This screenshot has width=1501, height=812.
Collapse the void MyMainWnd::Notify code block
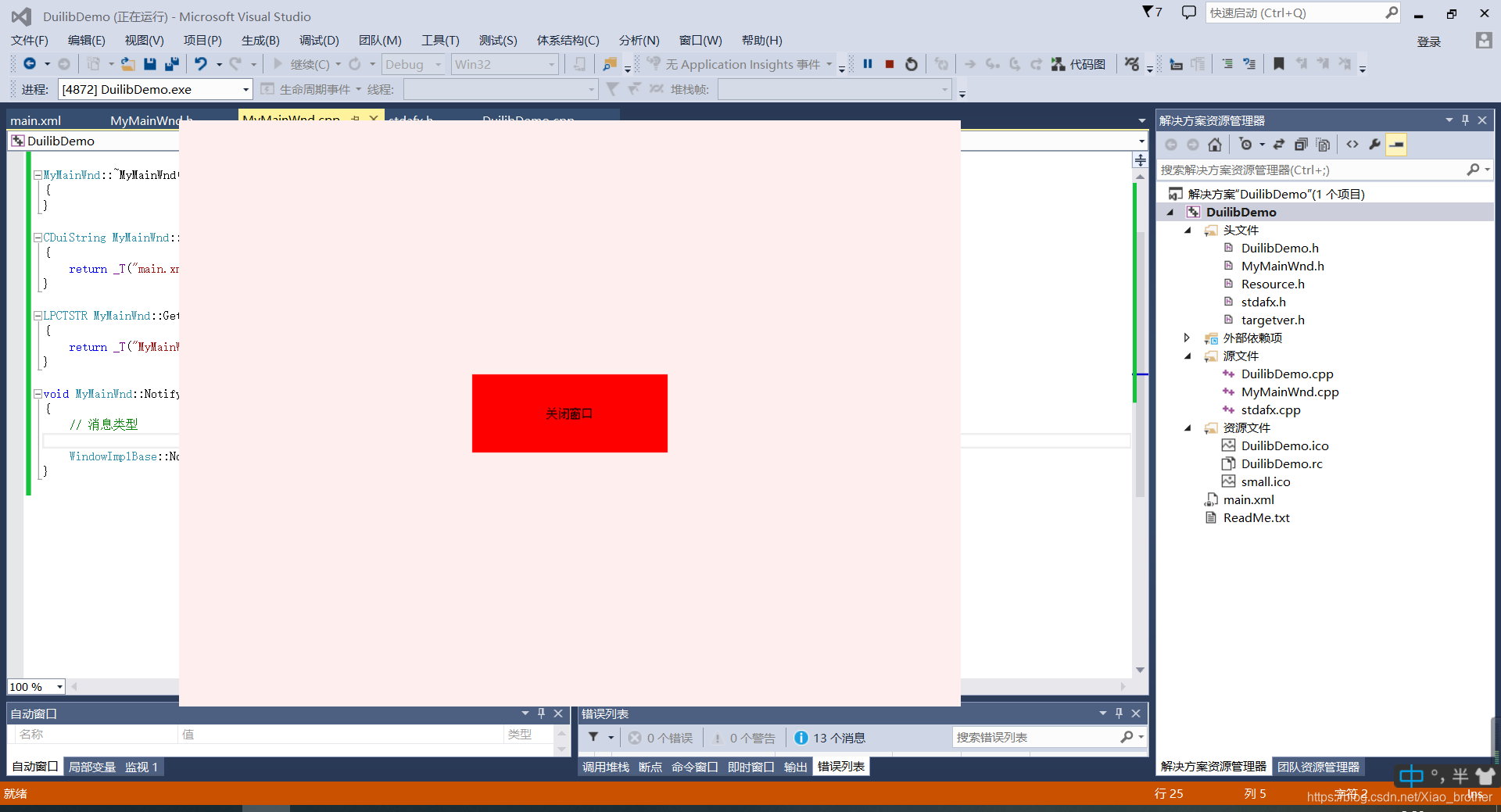click(38, 394)
